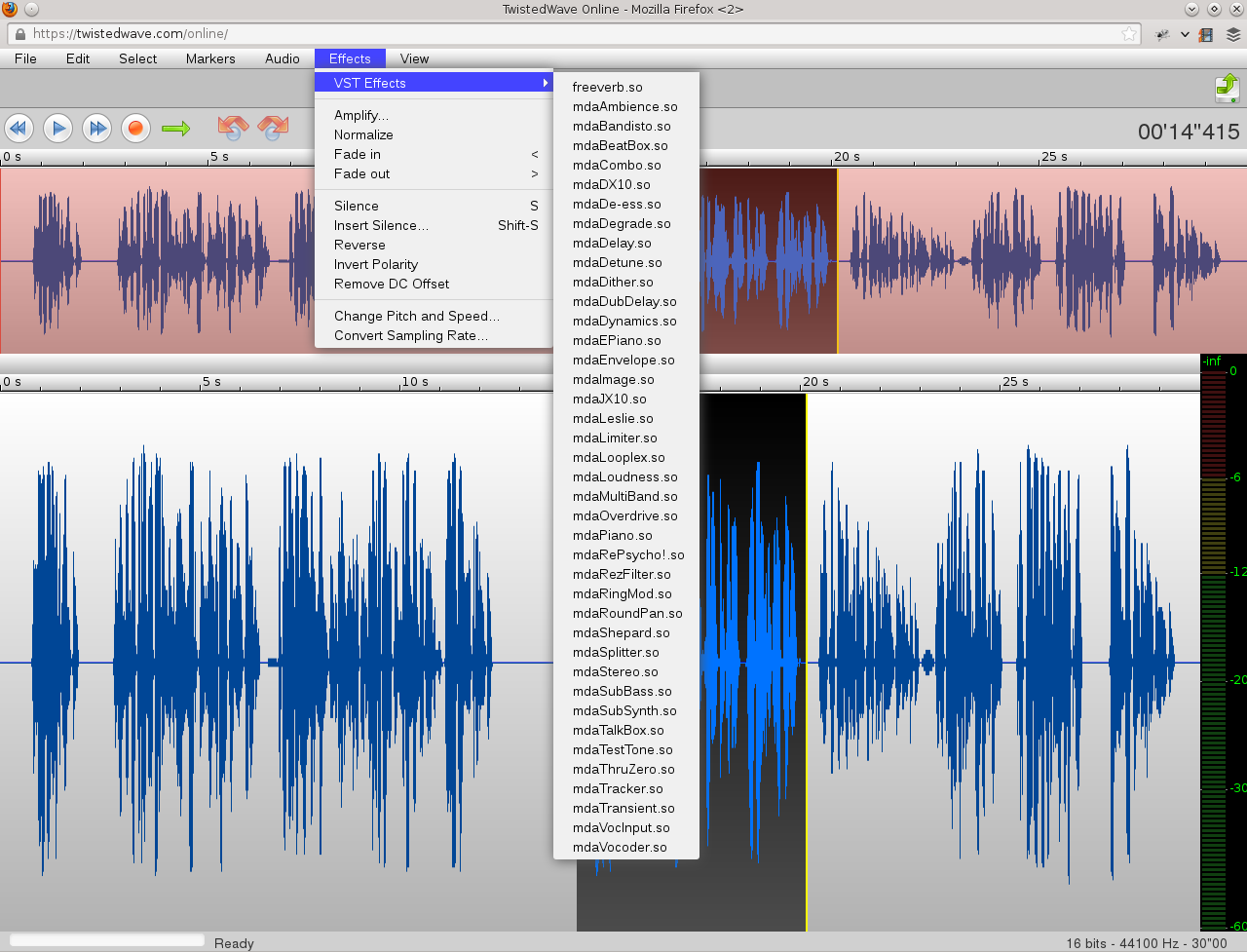
Task: Click the redo arrow icon
Action: (273, 128)
